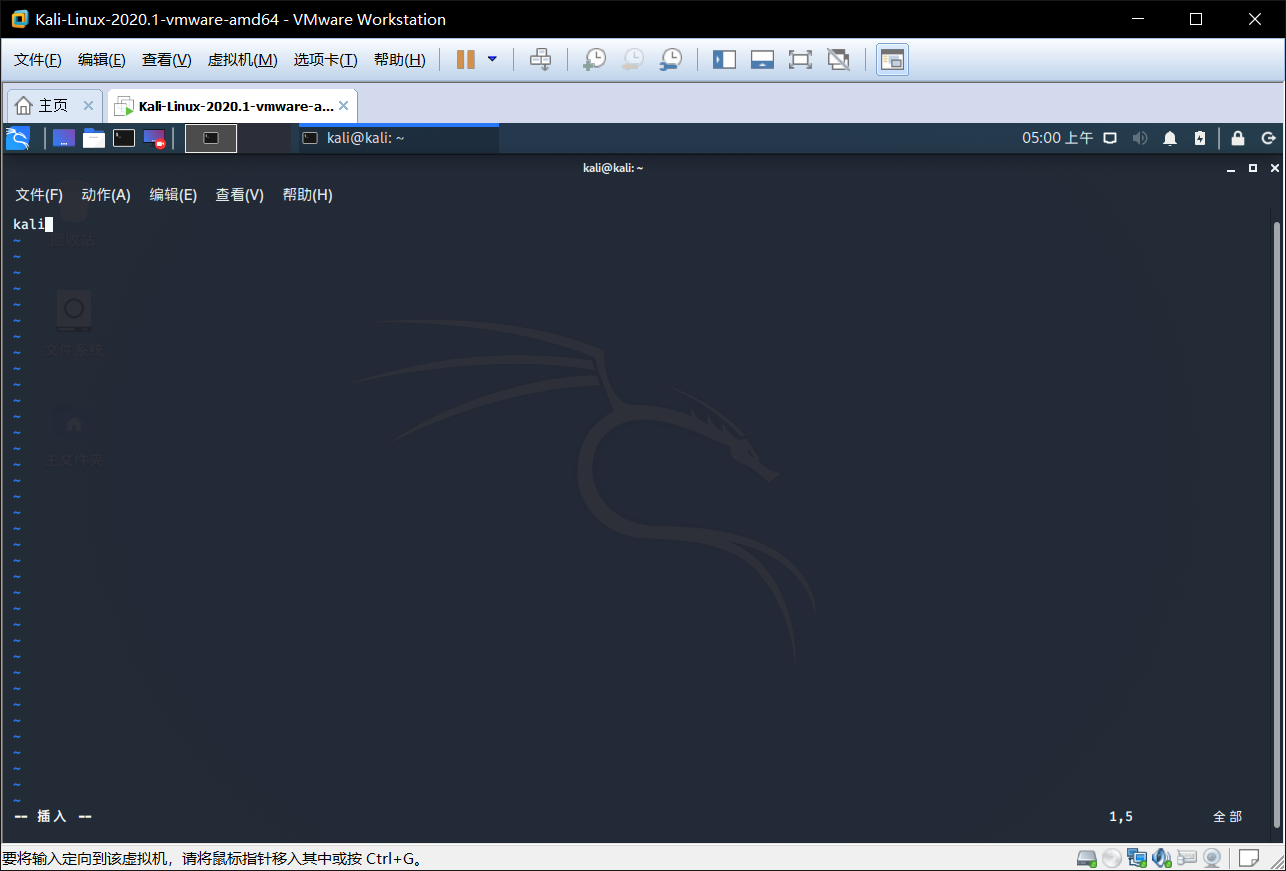
Task: Click the show desktop icon in Kali panel
Action: [x=64, y=138]
